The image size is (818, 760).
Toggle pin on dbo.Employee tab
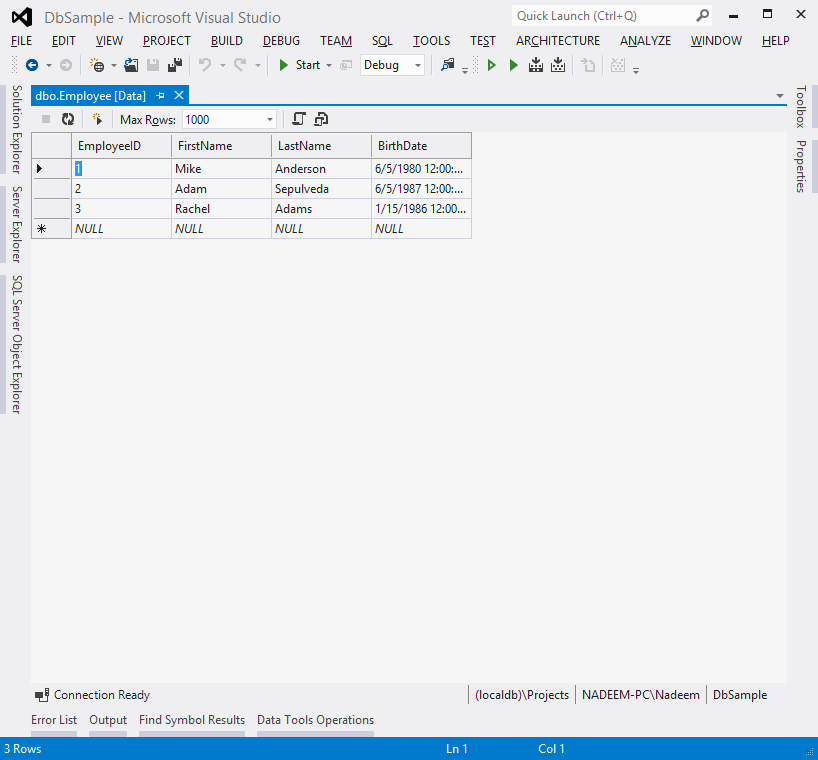(x=161, y=95)
